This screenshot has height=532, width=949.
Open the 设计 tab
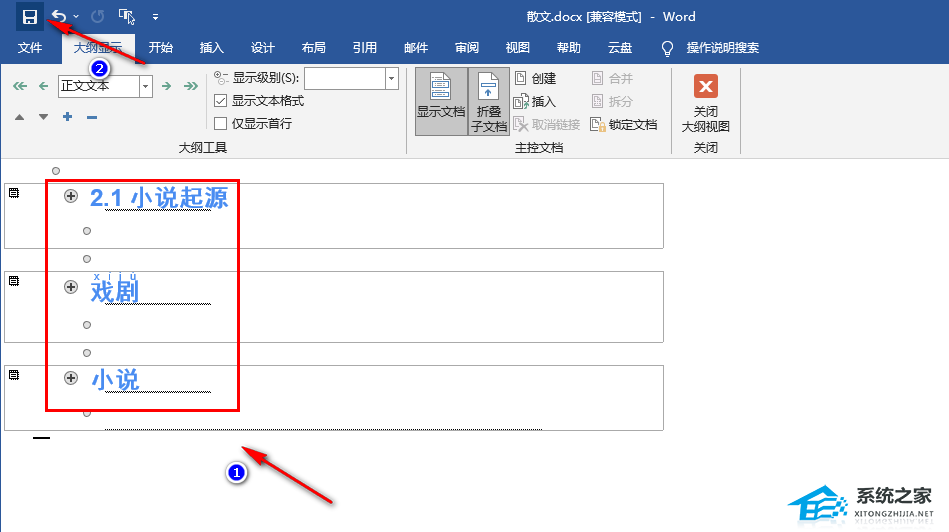263,48
